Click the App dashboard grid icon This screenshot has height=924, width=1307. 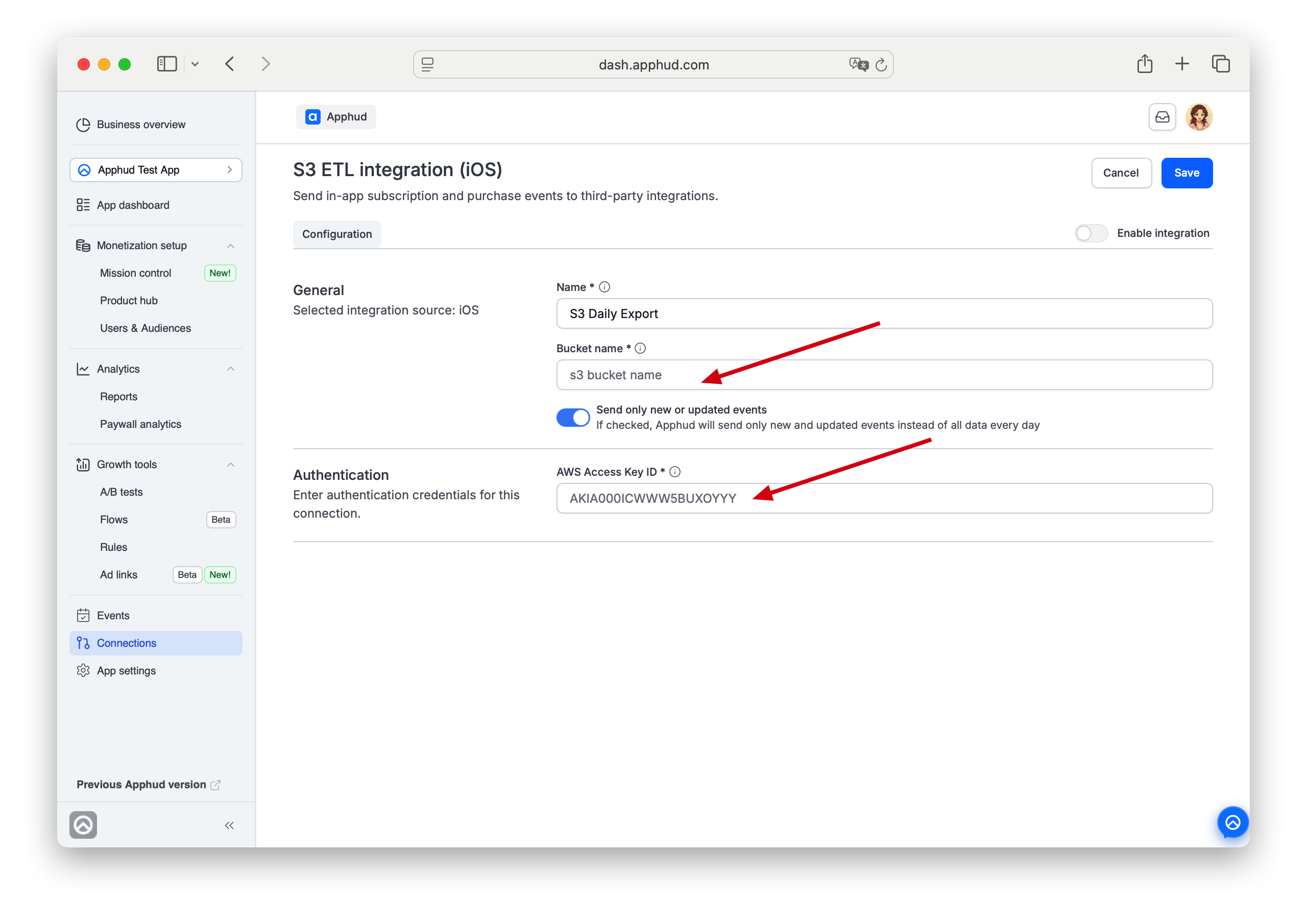pos(83,205)
